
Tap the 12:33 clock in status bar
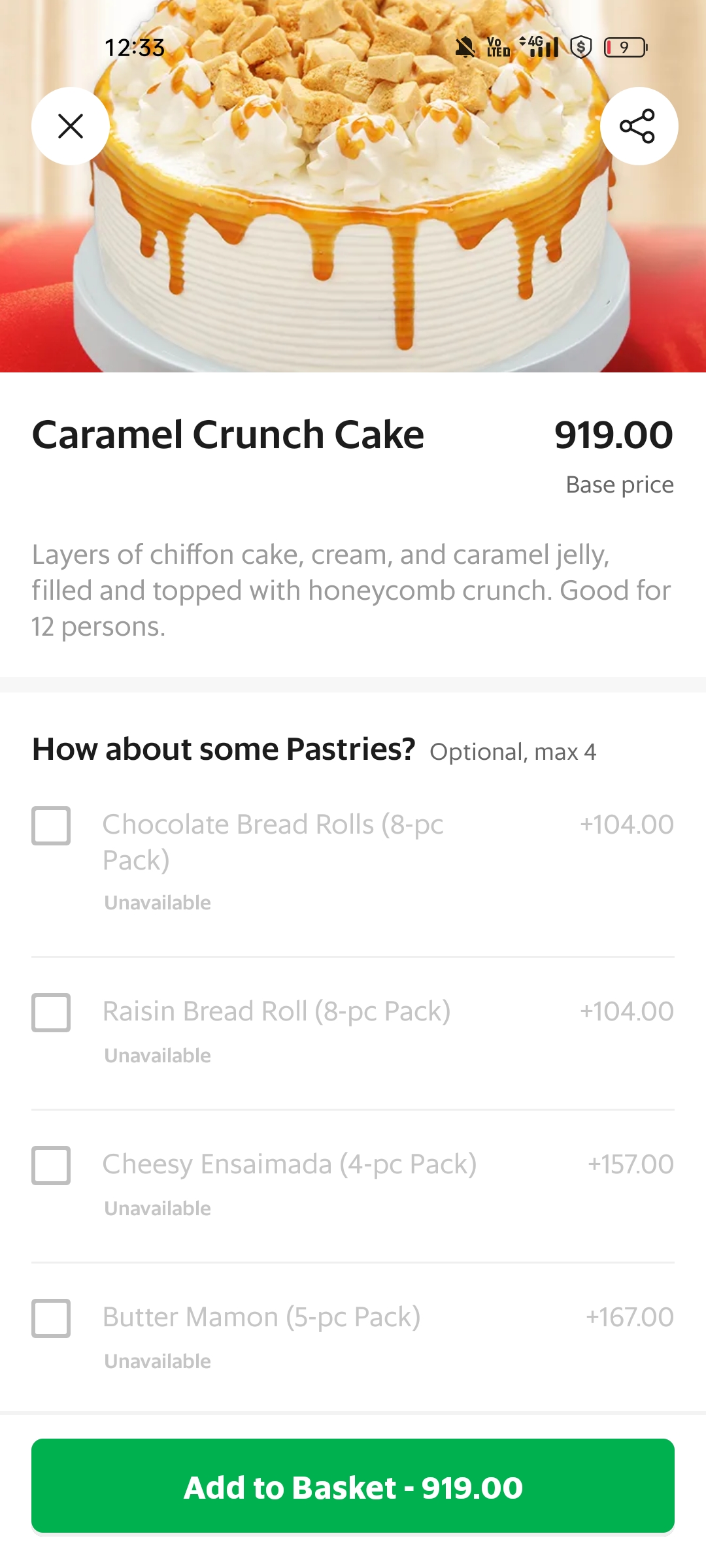[135, 48]
